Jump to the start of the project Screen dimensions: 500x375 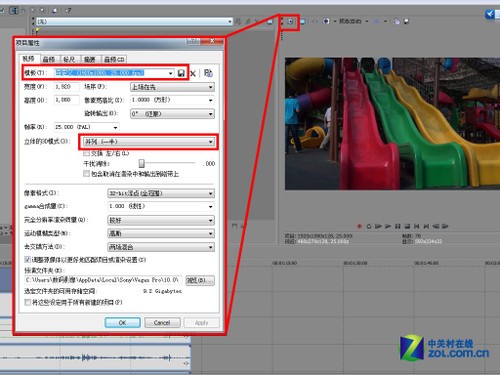point(417,226)
